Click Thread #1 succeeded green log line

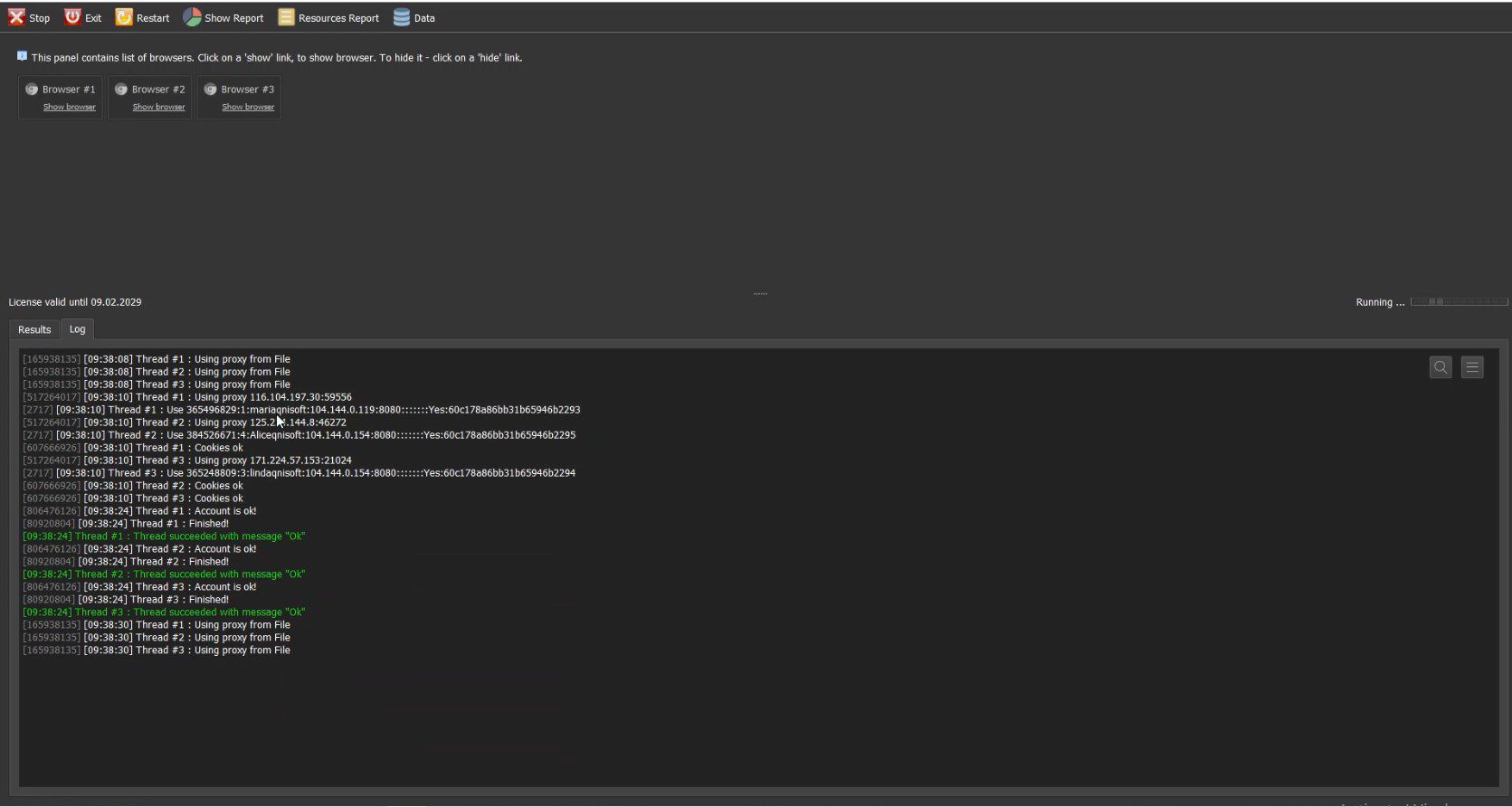164,536
